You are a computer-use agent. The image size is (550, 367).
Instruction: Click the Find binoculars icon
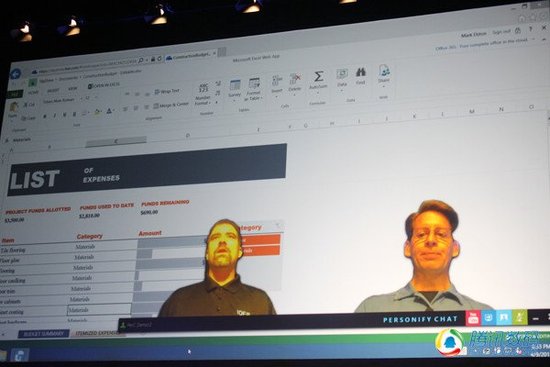(361, 72)
